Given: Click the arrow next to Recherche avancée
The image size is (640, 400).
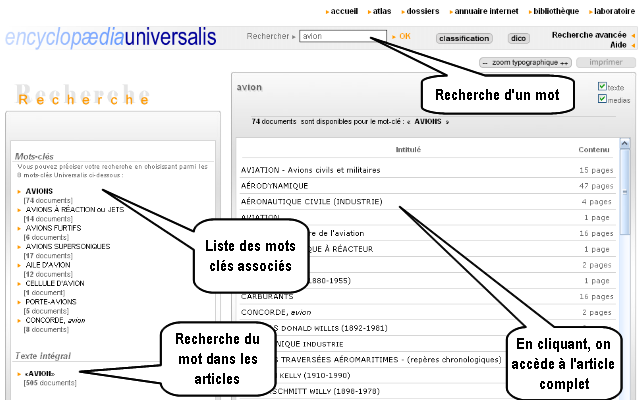Looking at the screenshot, I should [x=633, y=36].
